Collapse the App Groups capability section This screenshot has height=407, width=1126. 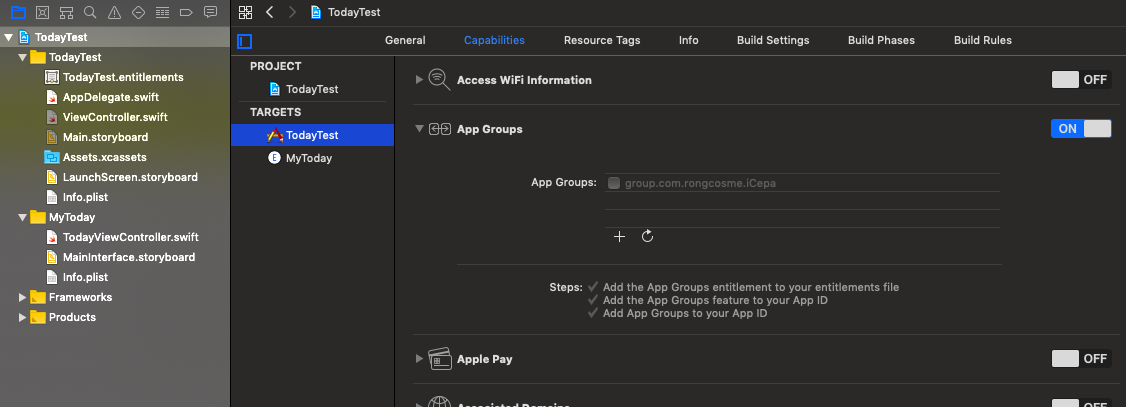419,129
